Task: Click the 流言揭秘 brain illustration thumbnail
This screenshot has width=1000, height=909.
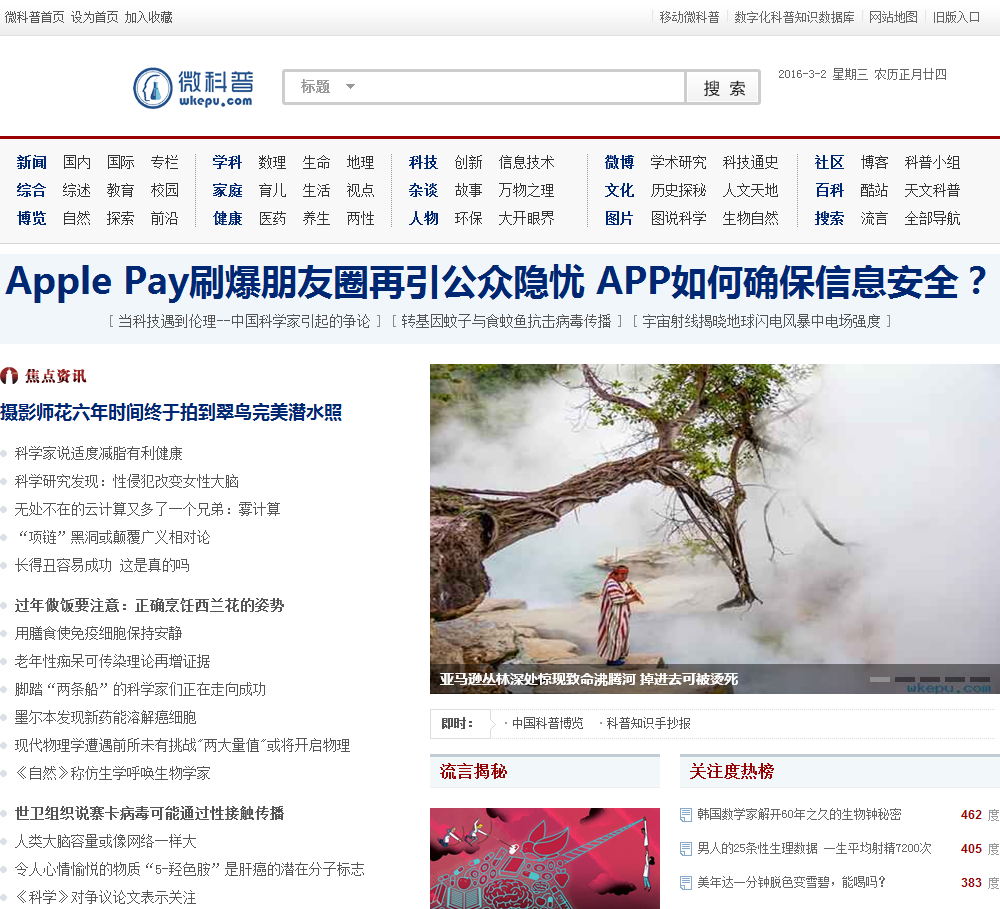Action: tap(545, 859)
